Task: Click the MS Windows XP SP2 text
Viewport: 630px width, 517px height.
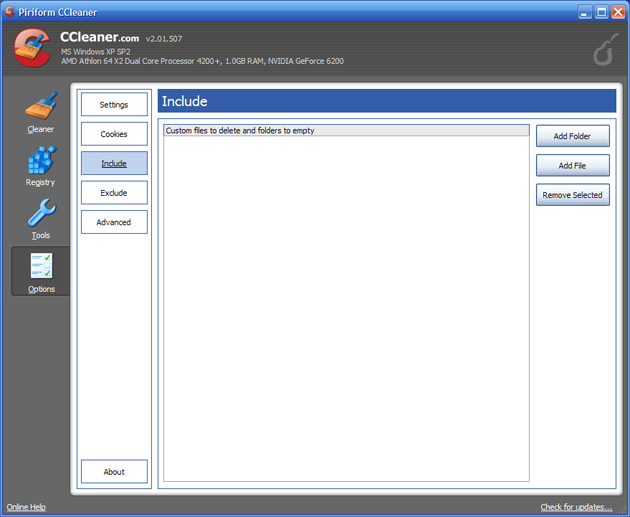Action: coord(96,51)
